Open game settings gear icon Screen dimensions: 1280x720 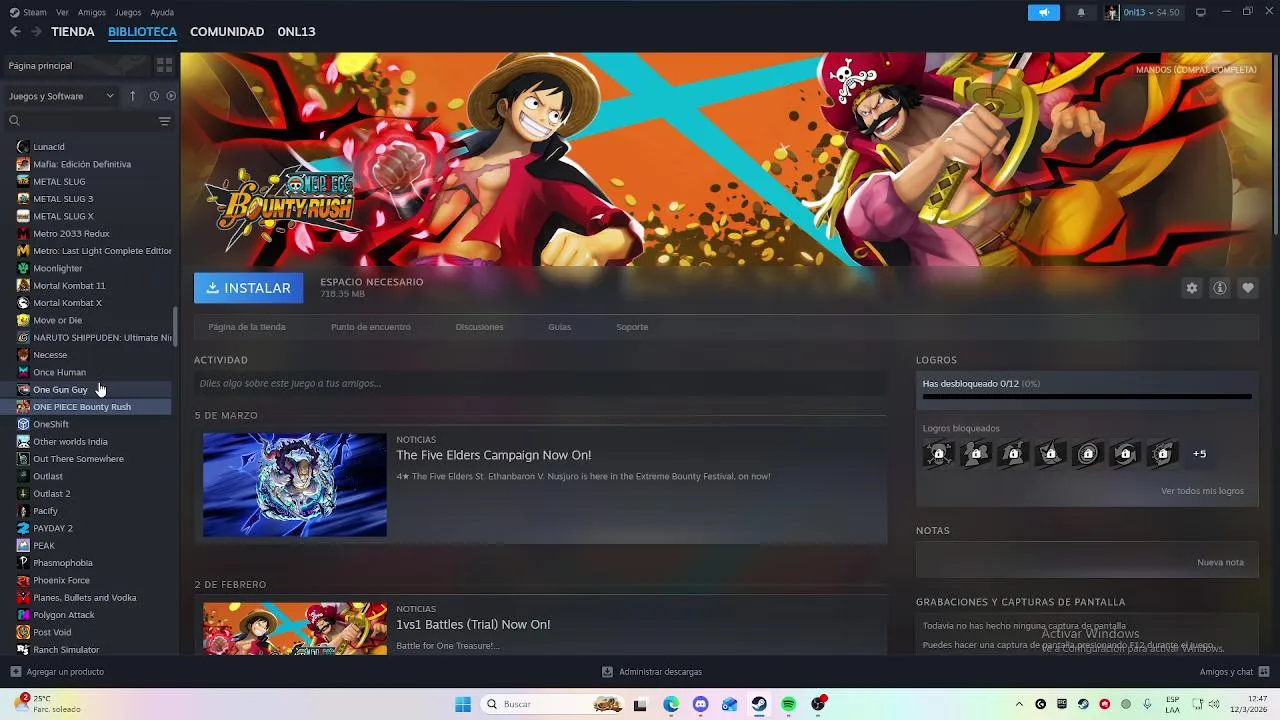[x=1192, y=288]
